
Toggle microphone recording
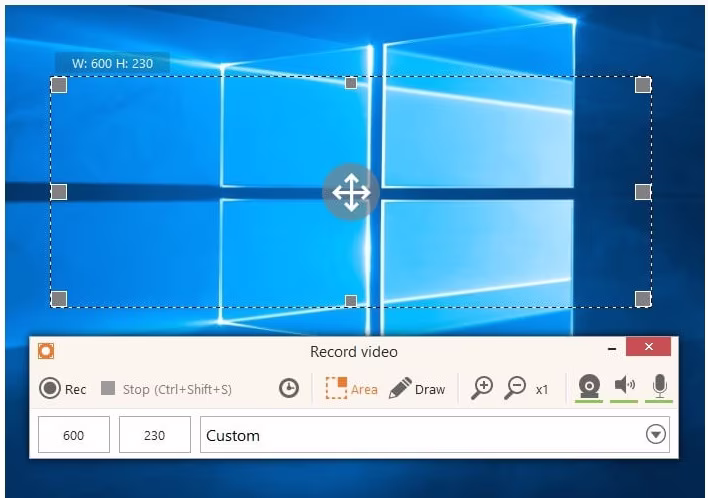[659, 387]
